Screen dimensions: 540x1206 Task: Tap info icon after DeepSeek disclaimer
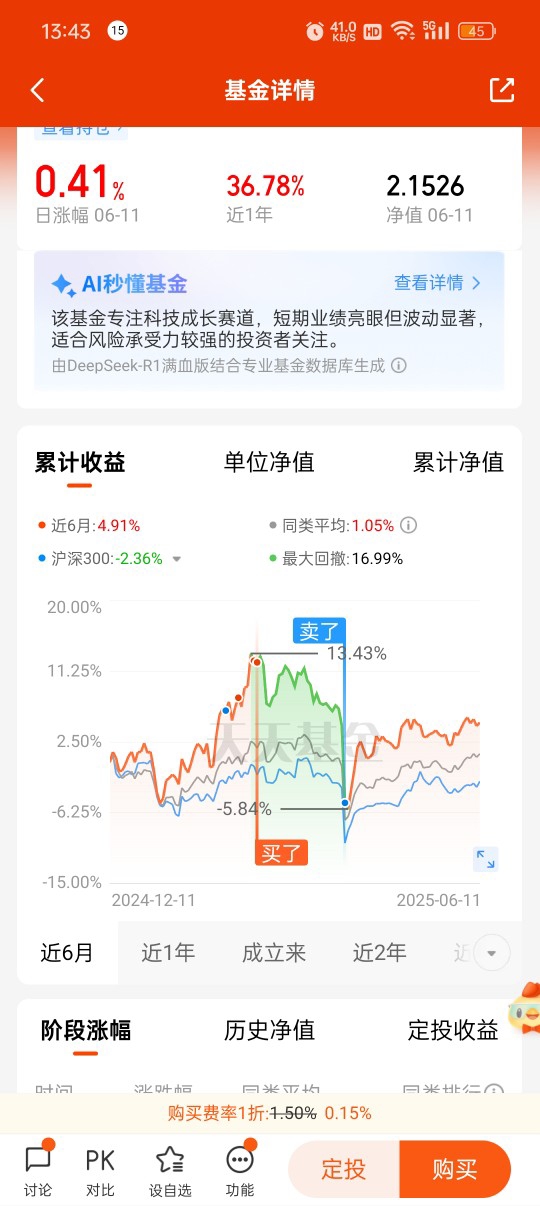tap(399, 366)
